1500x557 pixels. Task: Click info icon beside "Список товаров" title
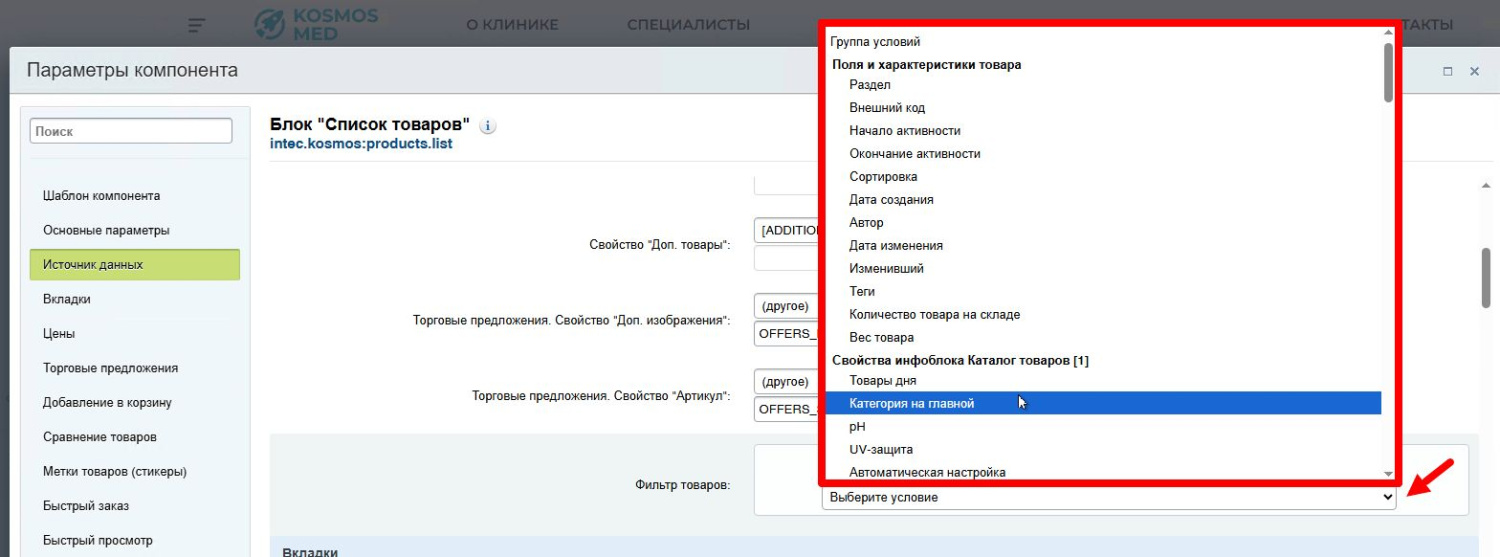point(487,126)
